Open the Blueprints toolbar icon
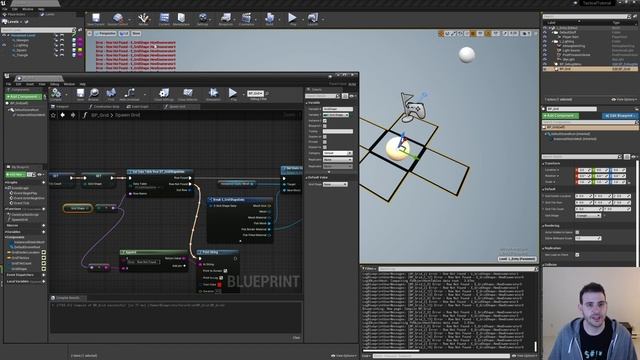 coord(226,19)
